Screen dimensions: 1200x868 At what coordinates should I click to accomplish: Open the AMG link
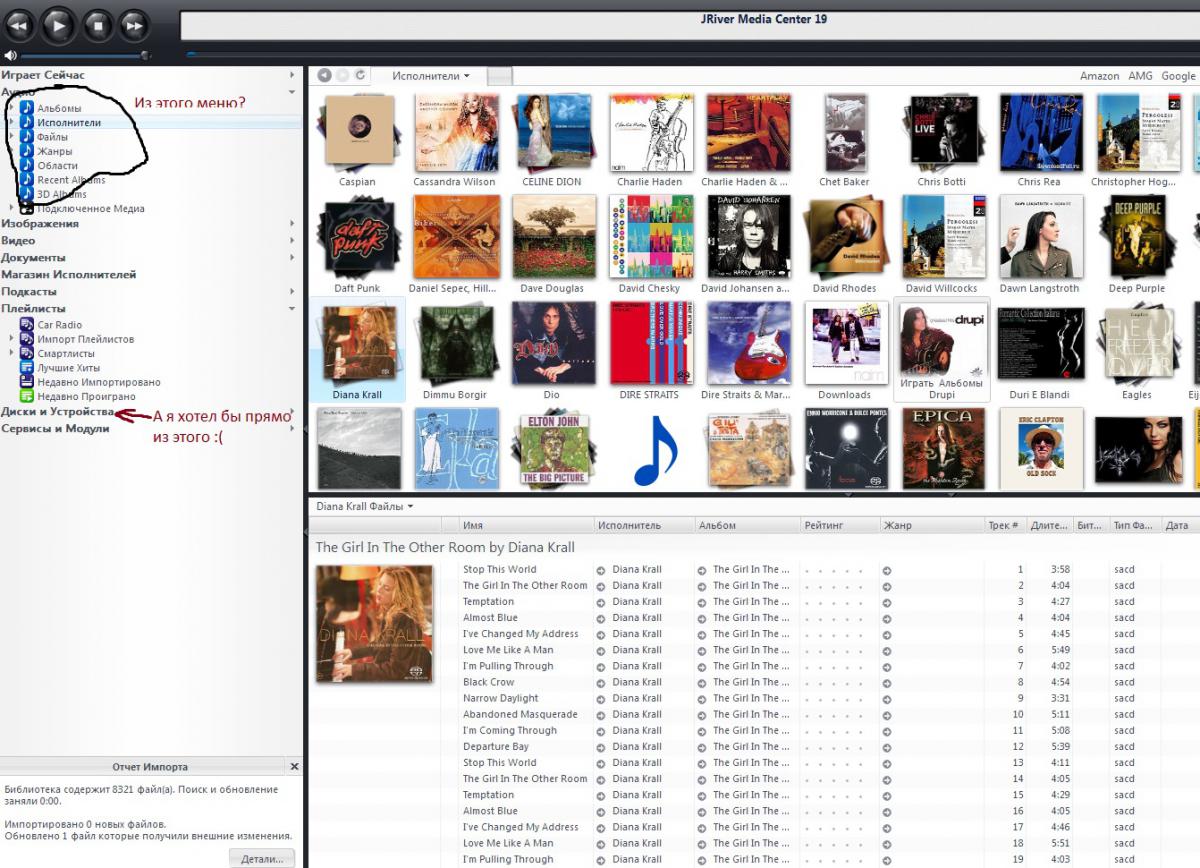(1140, 76)
